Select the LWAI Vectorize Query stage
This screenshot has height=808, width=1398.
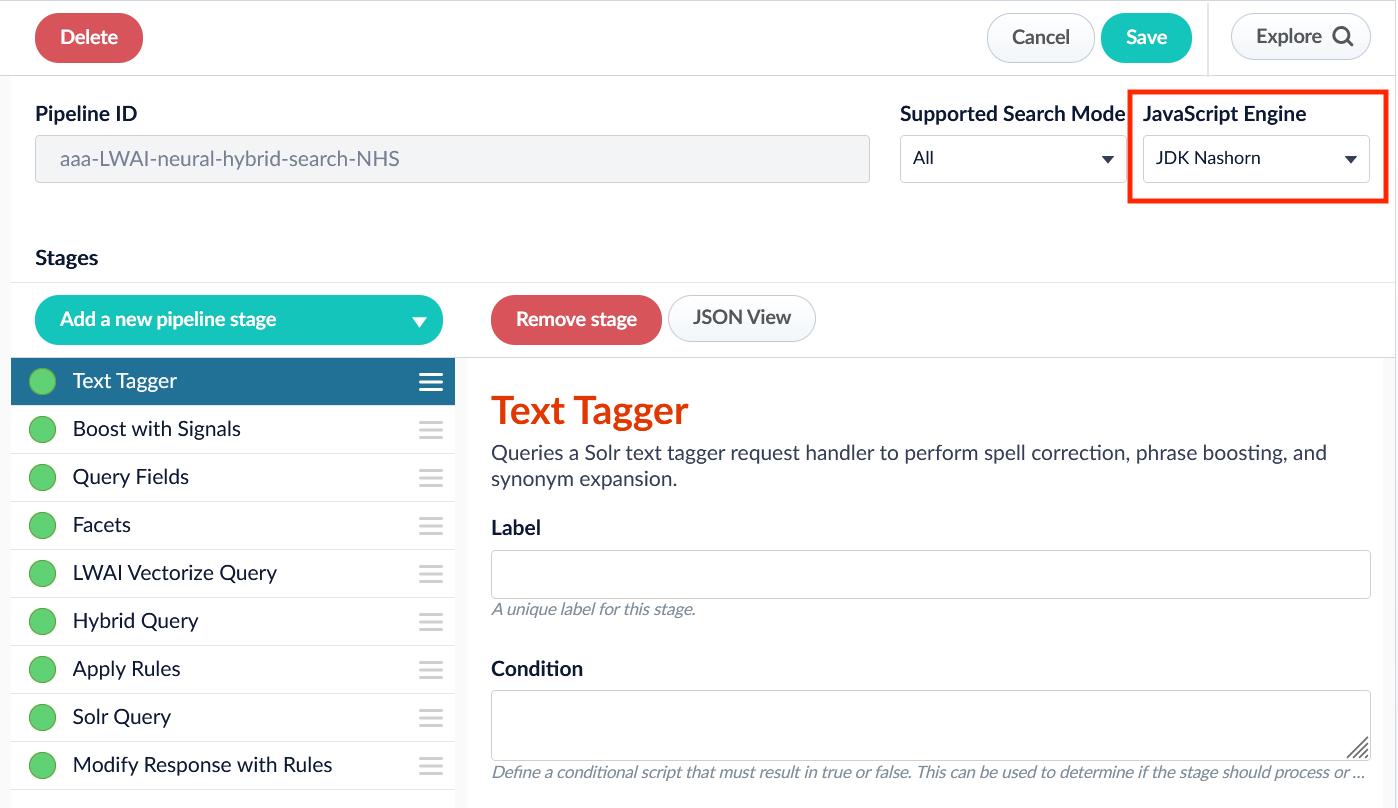click(233, 573)
